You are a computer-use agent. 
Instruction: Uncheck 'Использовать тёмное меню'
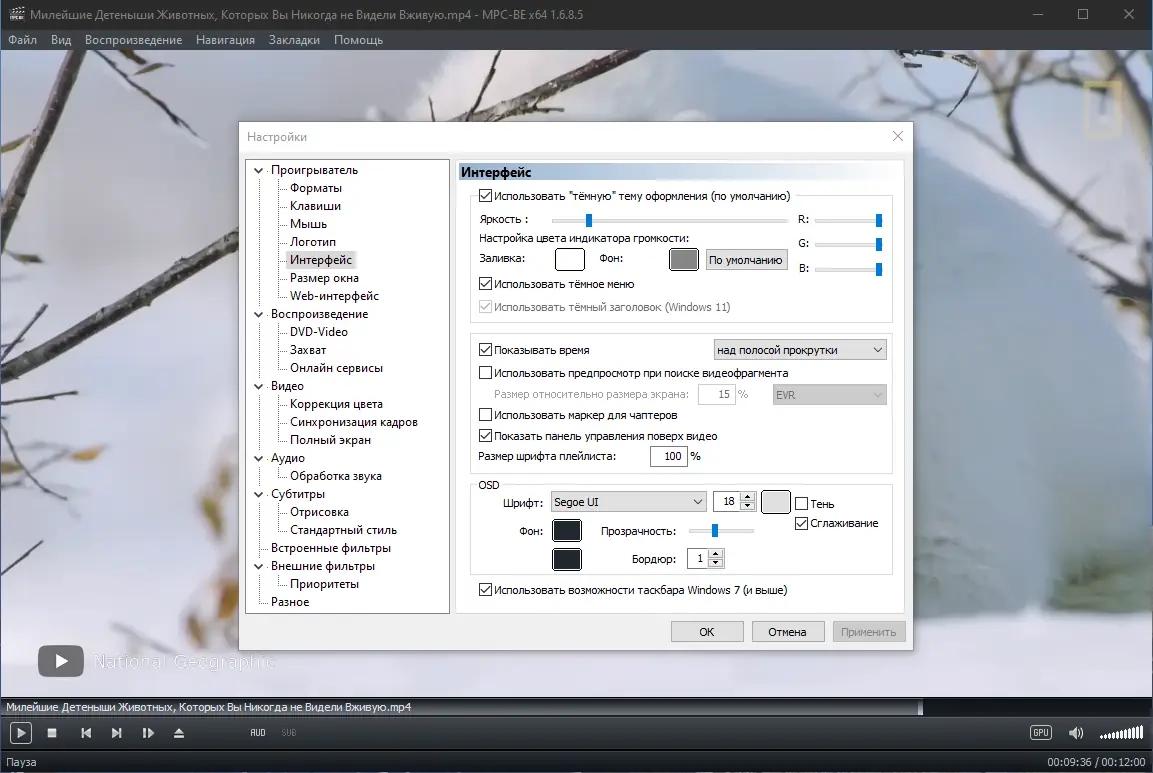coord(486,283)
